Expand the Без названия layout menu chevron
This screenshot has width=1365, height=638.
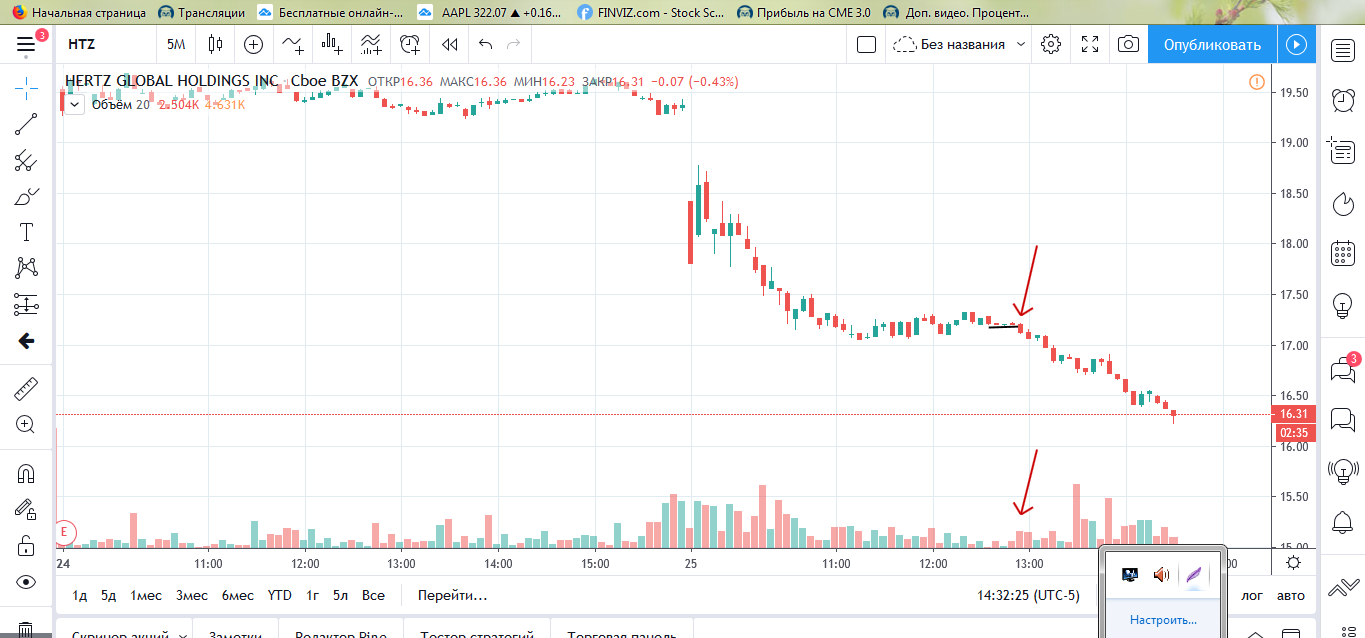click(x=1021, y=44)
